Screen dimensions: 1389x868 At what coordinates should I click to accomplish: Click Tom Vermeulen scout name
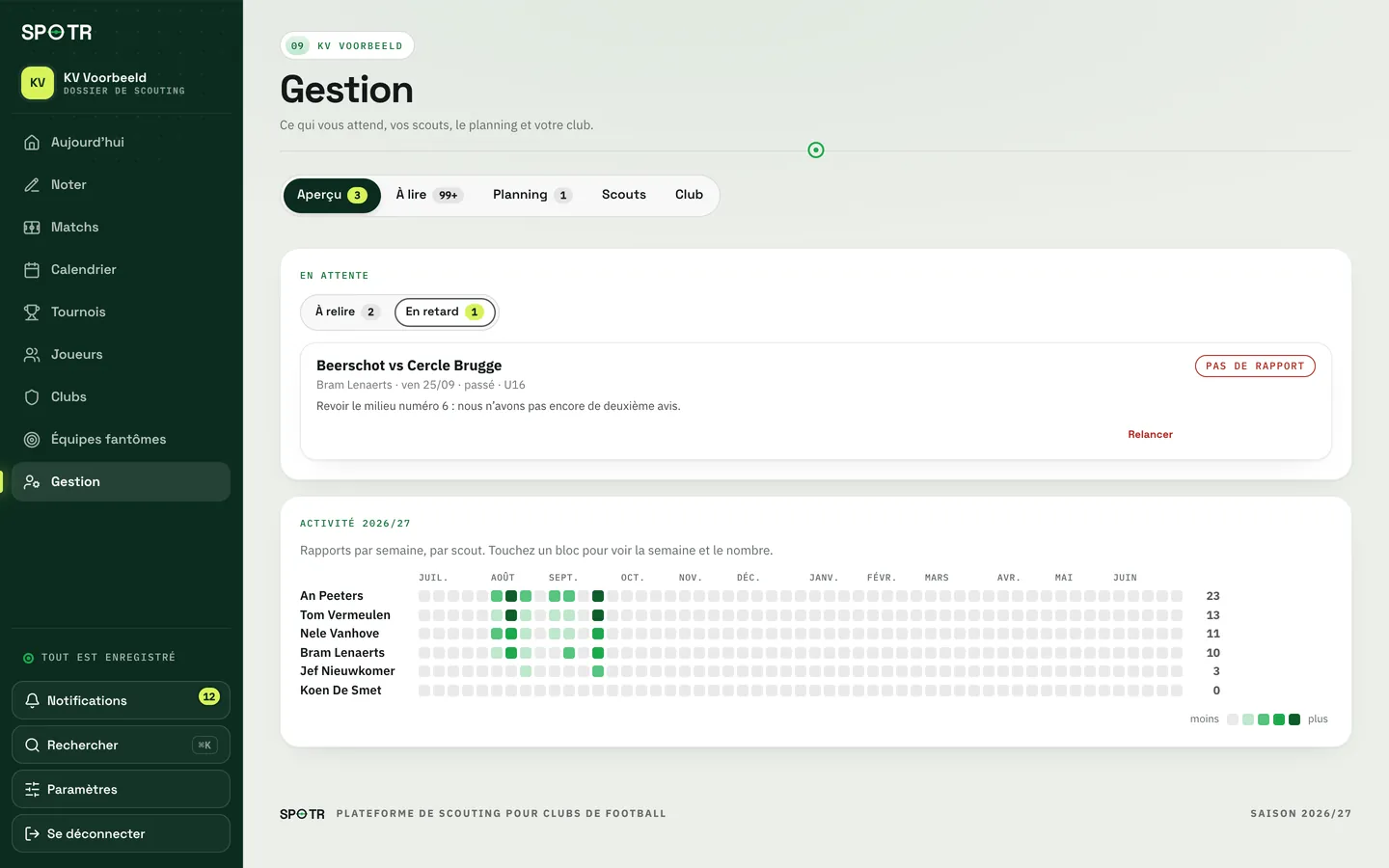point(345,615)
